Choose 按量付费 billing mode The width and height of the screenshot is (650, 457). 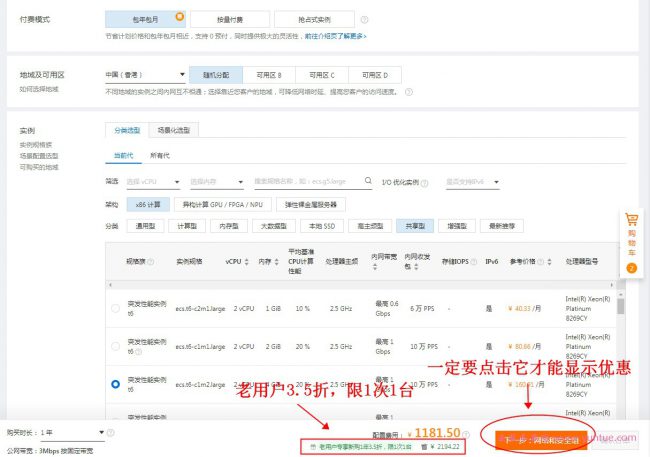215,18
